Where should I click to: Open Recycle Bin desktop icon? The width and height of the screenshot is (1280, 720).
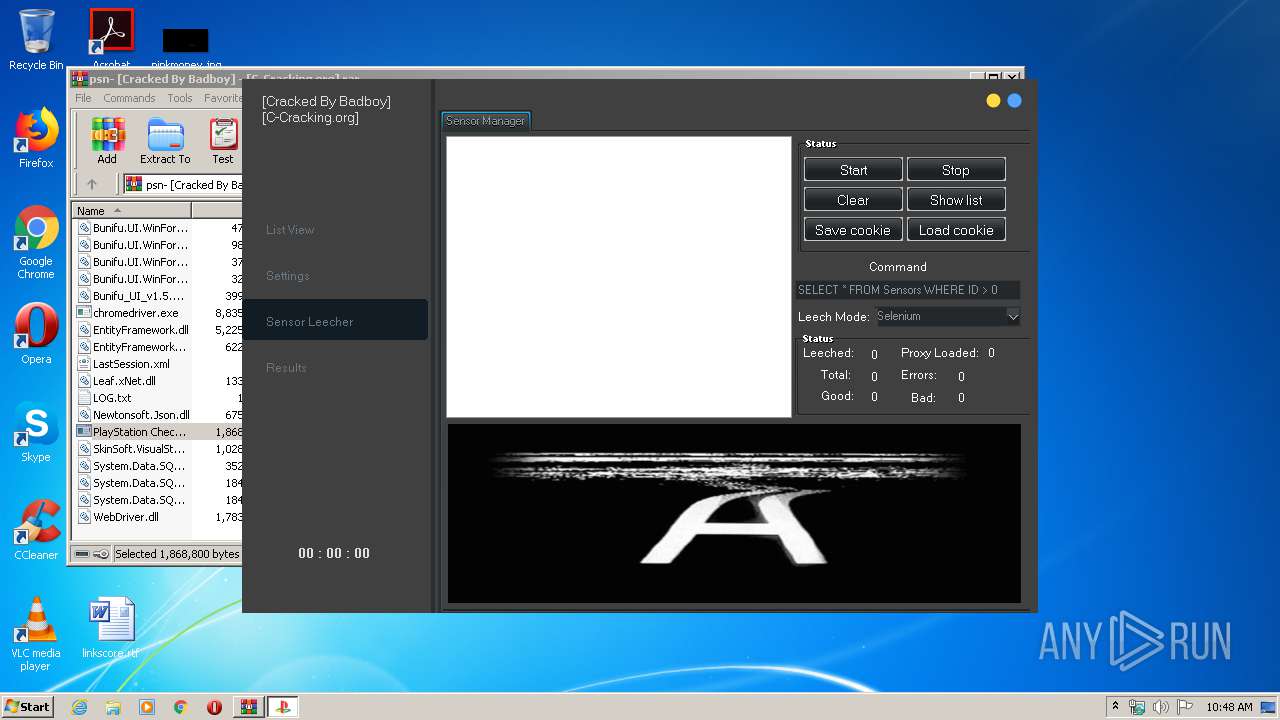(x=36, y=40)
